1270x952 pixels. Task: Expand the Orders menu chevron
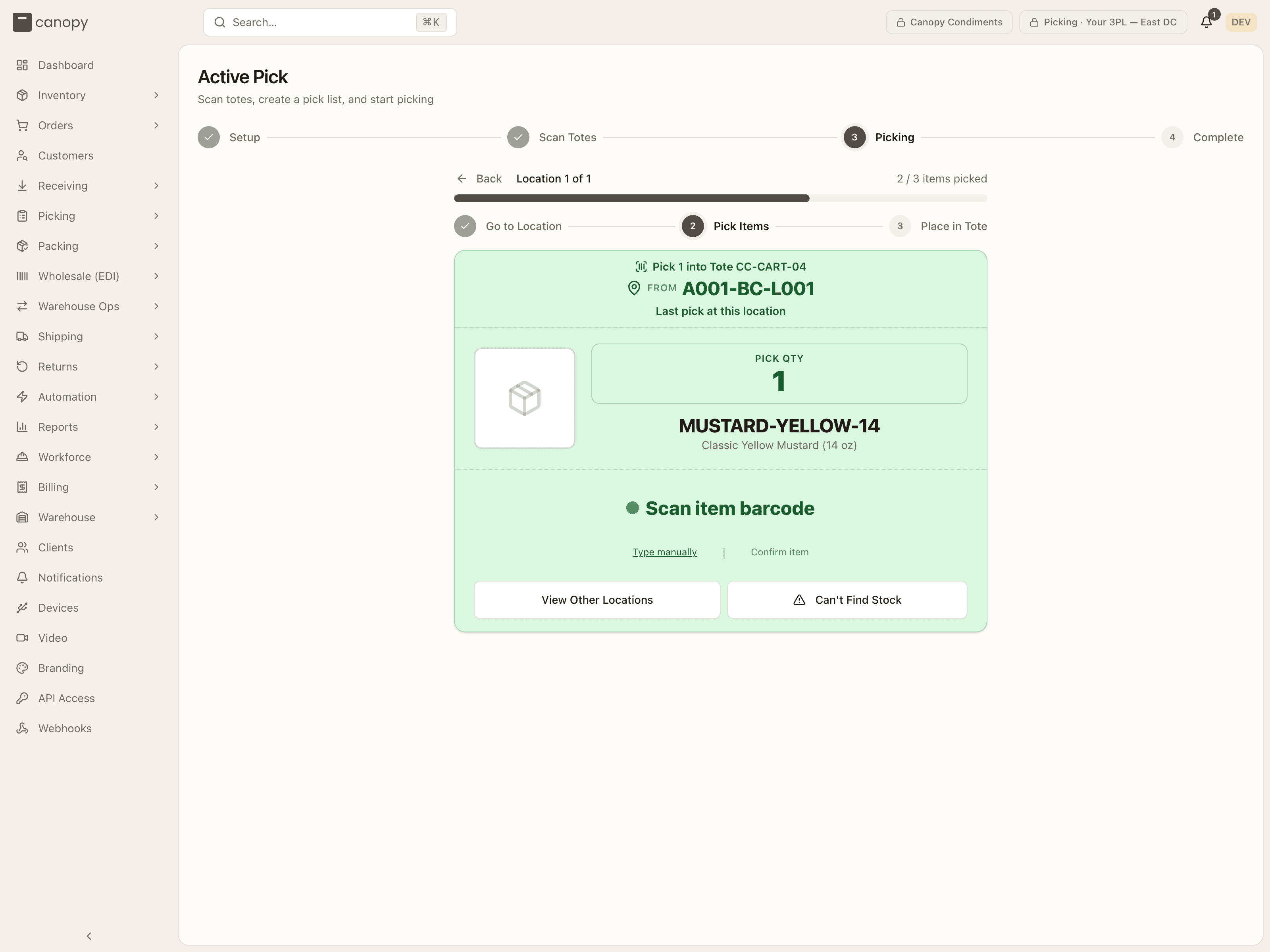156,125
